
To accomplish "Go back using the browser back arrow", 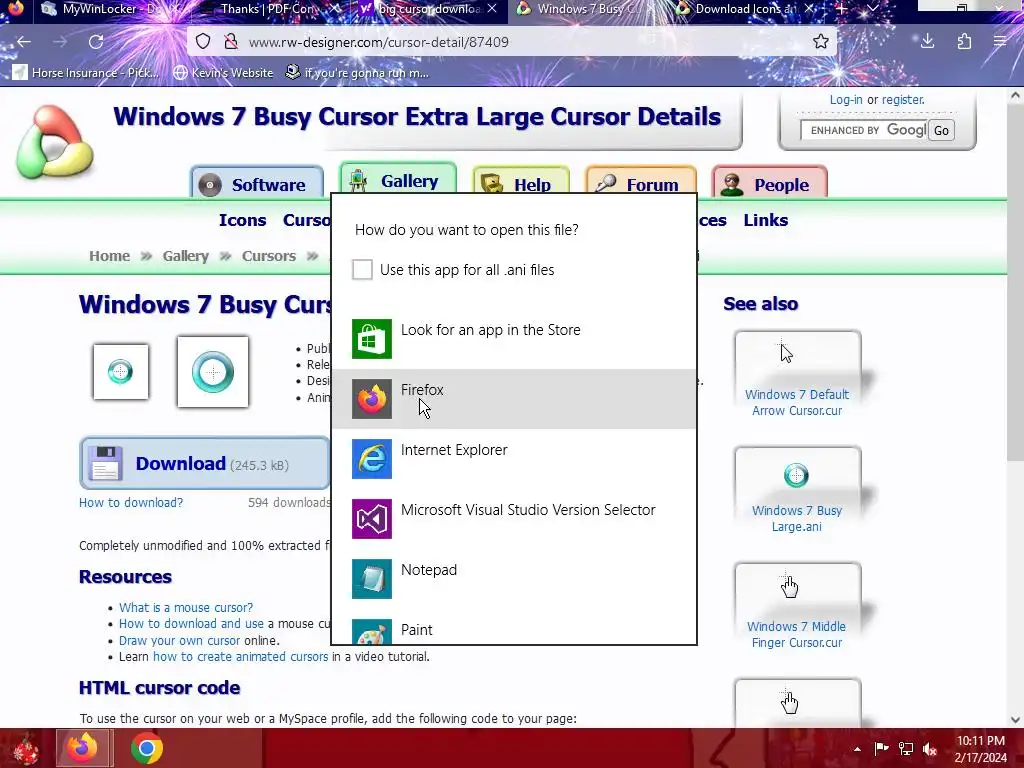I will (24, 42).
